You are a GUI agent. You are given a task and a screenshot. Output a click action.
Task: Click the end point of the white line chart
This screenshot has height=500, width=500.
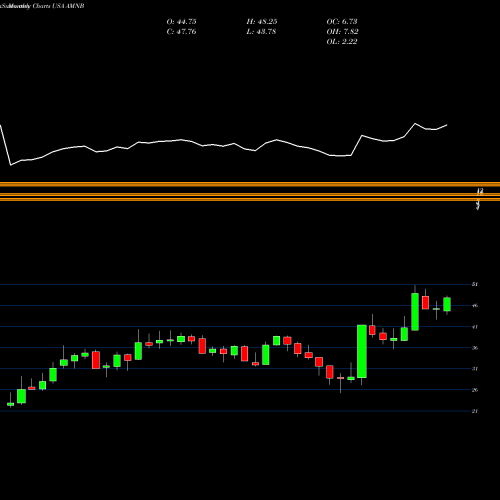pyautogui.click(x=447, y=125)
